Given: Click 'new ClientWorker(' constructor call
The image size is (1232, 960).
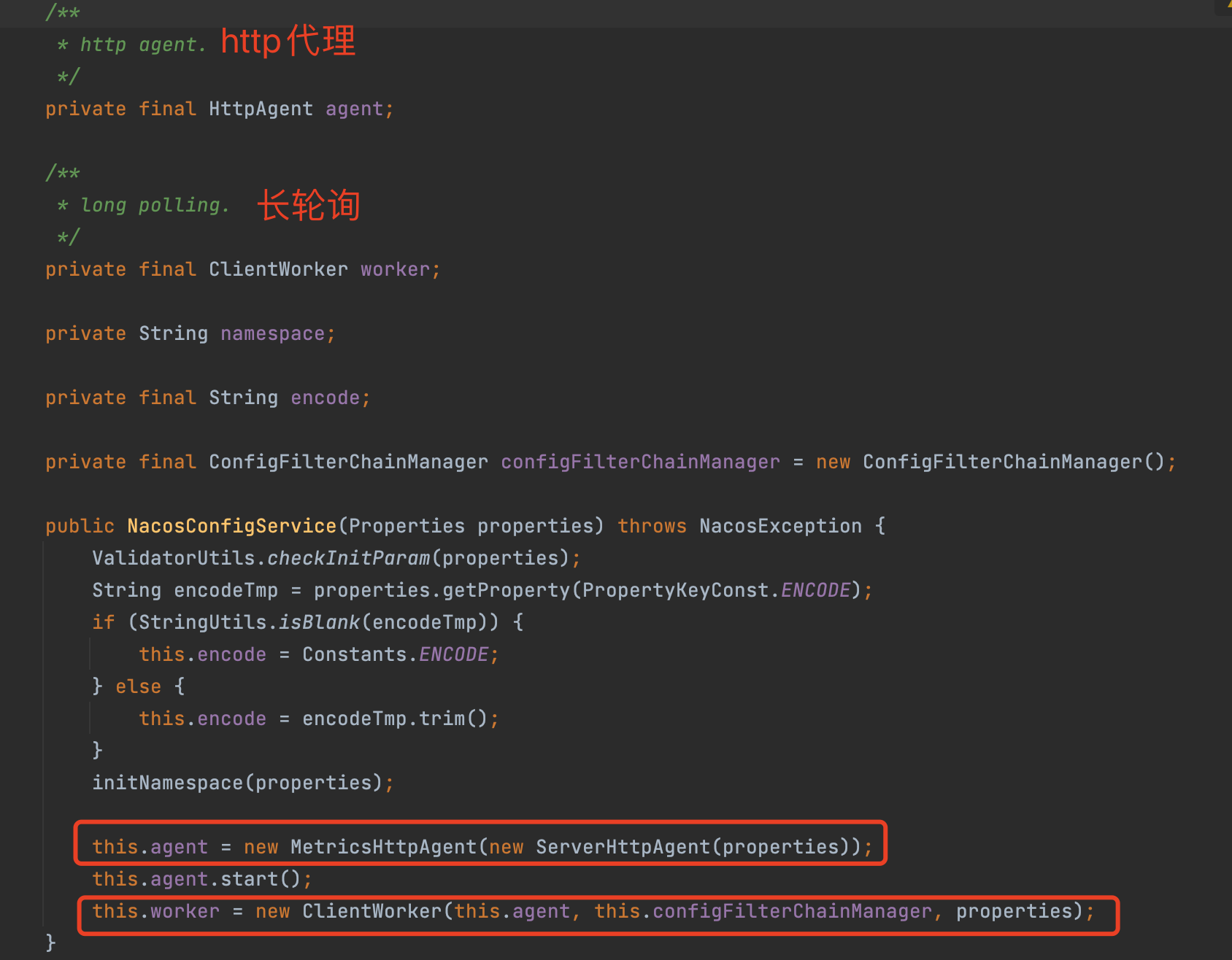Looking at the screenshot, I should point(354,911).
